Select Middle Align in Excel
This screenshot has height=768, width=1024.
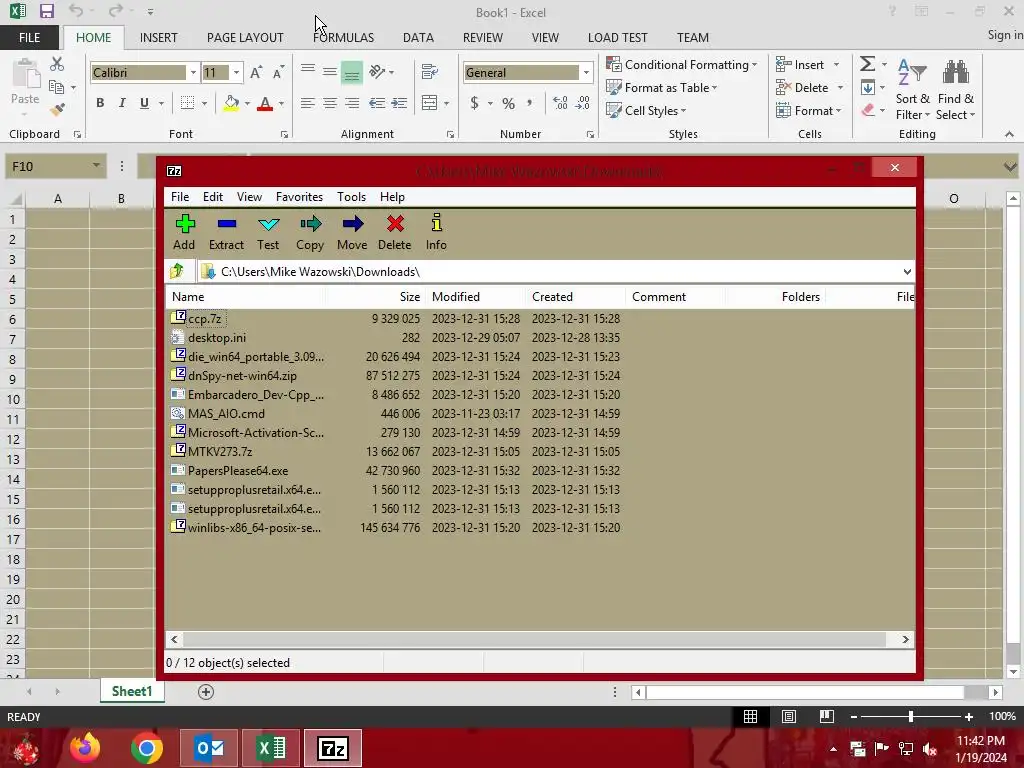pos(330,72)
